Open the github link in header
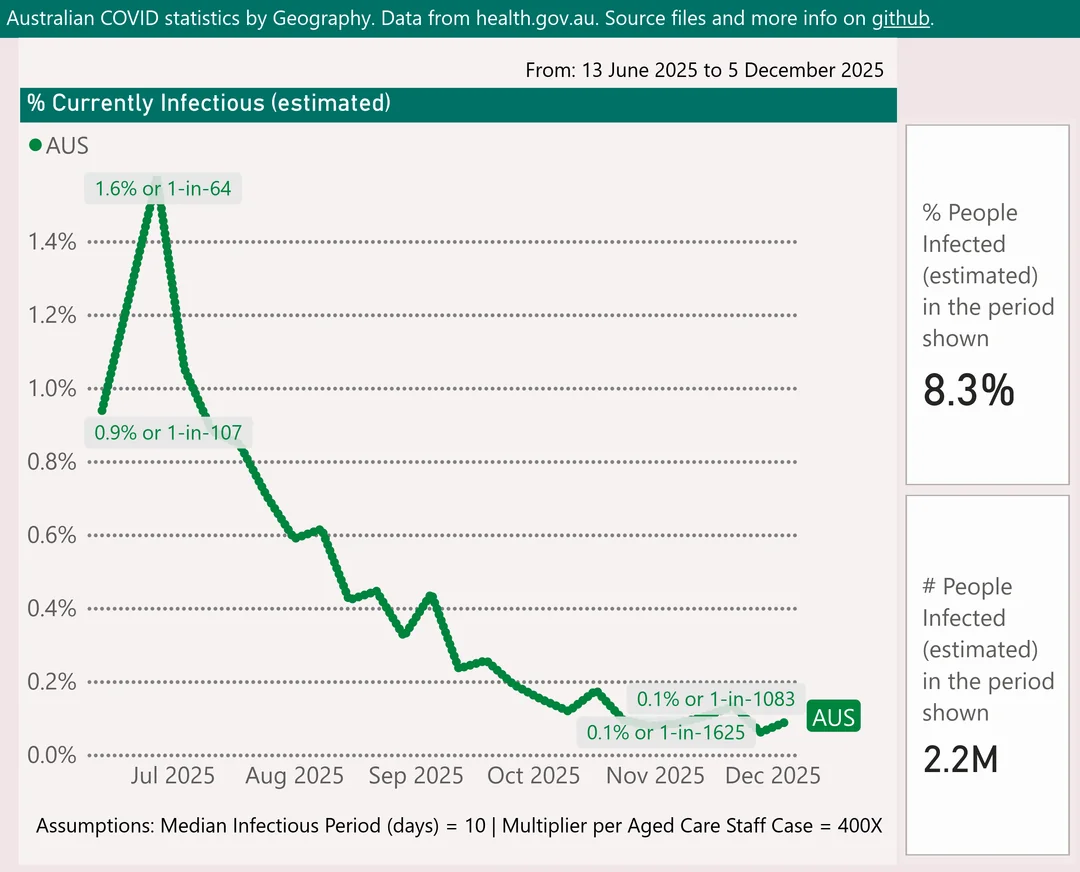This screenshot has width=1080, height=872. pyautogui.click(x=901, y=18)
